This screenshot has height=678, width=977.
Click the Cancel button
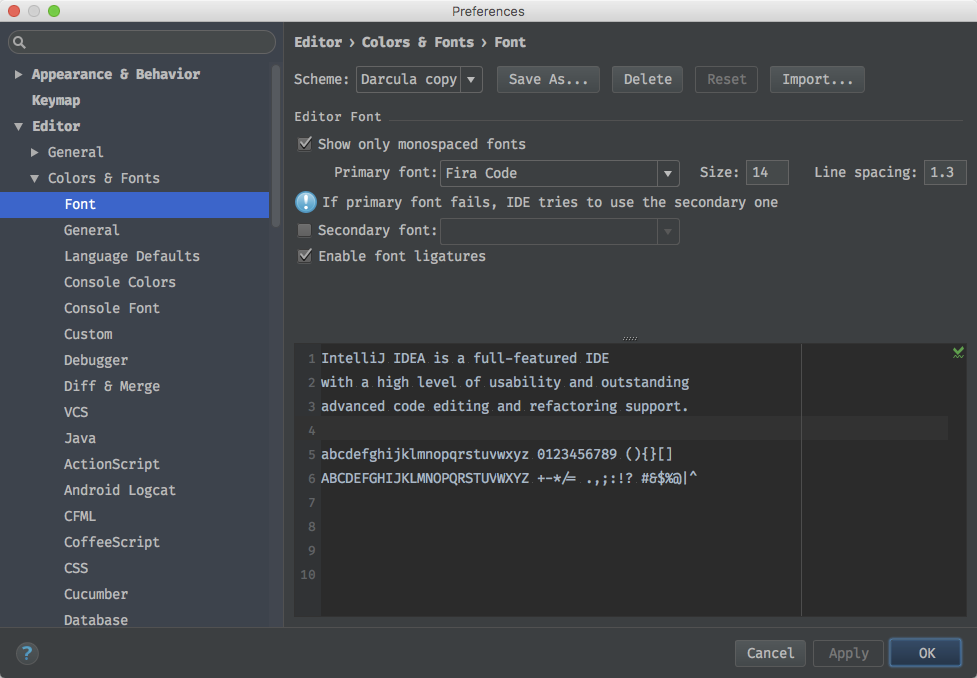click(770, 653)
